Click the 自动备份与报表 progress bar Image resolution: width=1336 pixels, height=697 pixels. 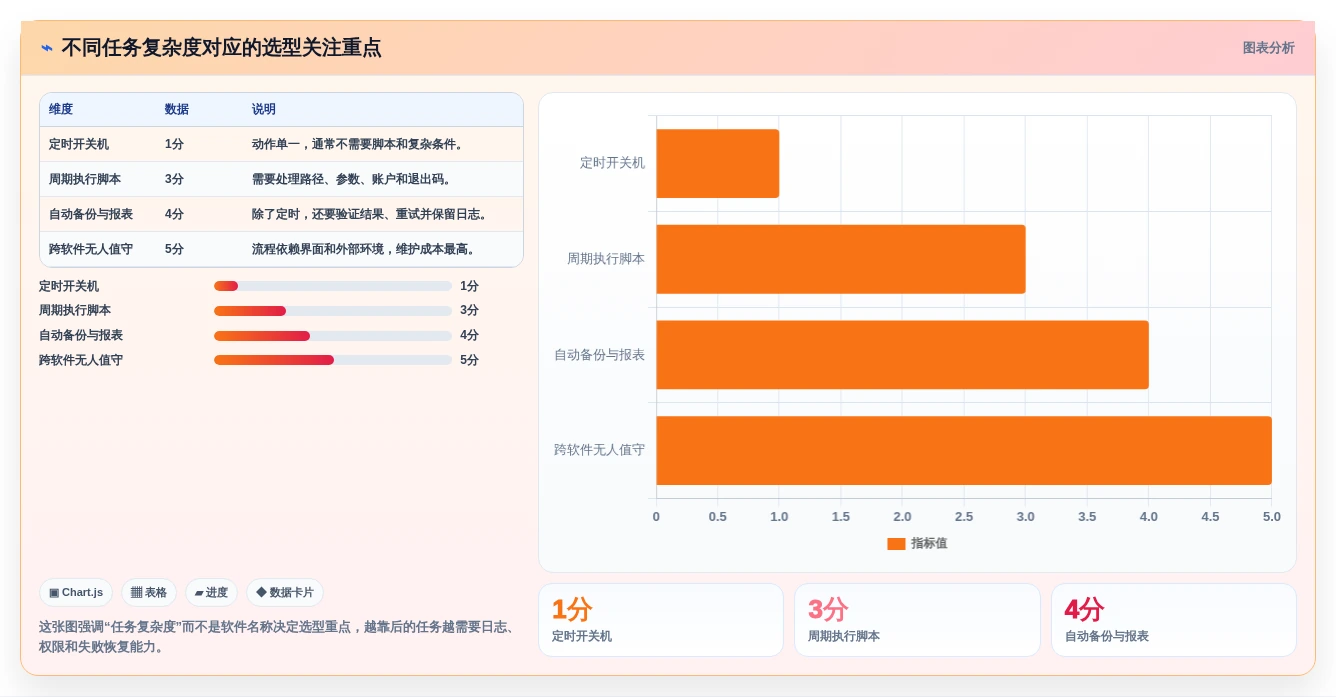click(333, 336)
